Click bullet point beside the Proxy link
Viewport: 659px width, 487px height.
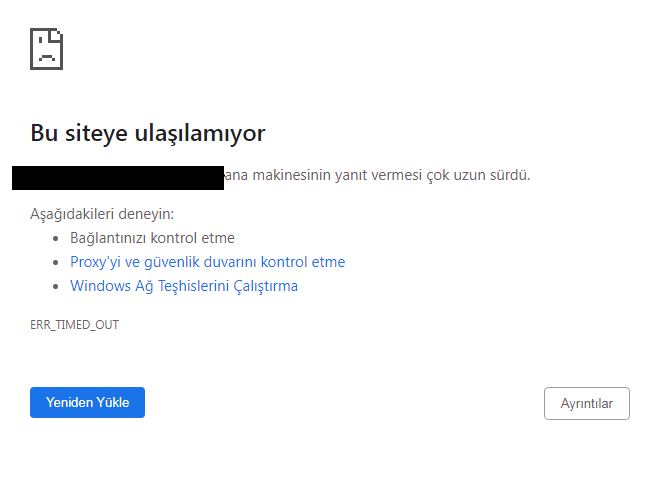tap(56, 263)
